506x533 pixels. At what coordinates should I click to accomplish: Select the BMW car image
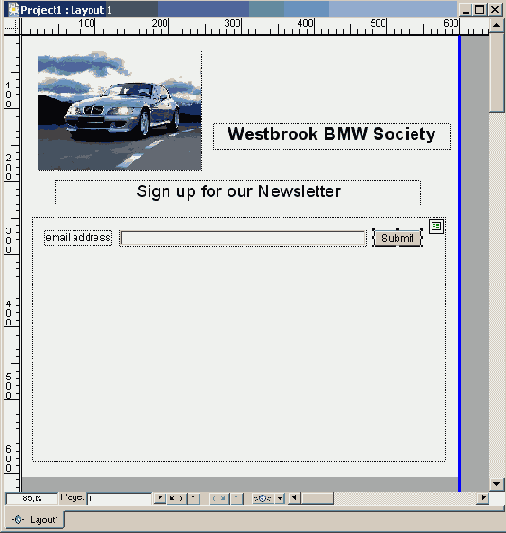click(120, 111)
